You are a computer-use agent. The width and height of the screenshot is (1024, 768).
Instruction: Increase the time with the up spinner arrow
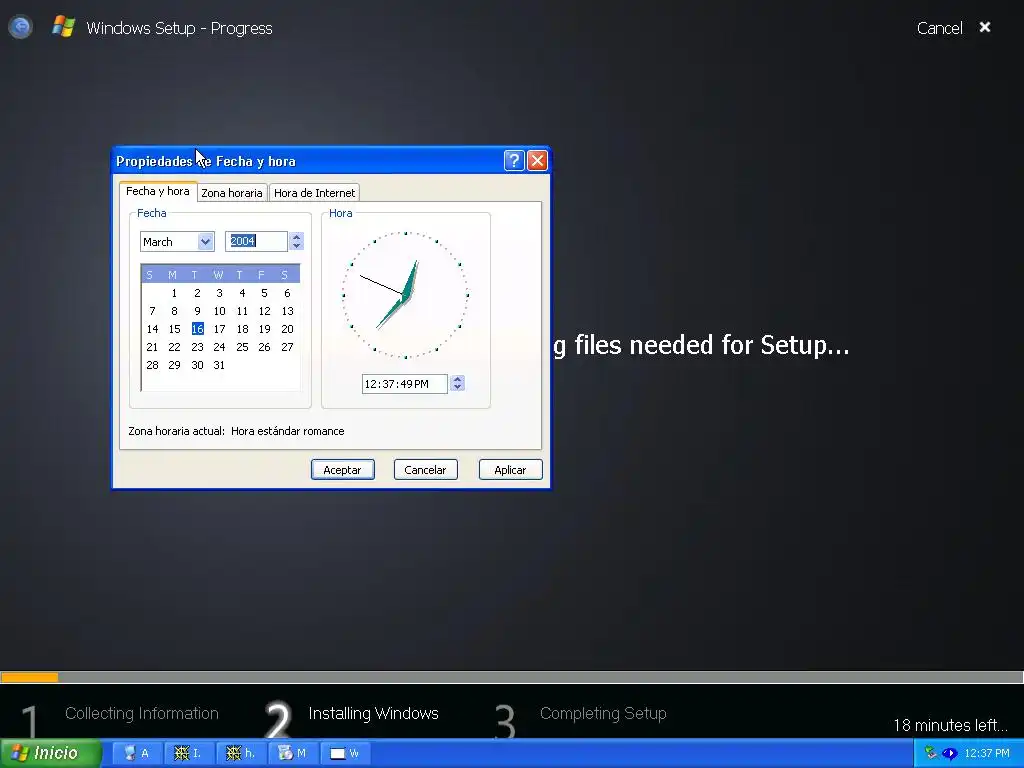[x=458, y=379]
